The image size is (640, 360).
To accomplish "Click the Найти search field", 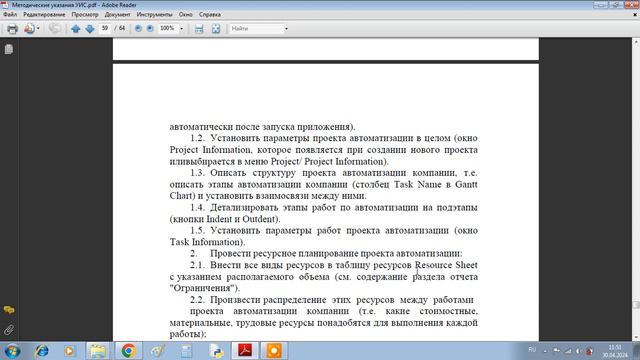I will [x=256, y=29].
